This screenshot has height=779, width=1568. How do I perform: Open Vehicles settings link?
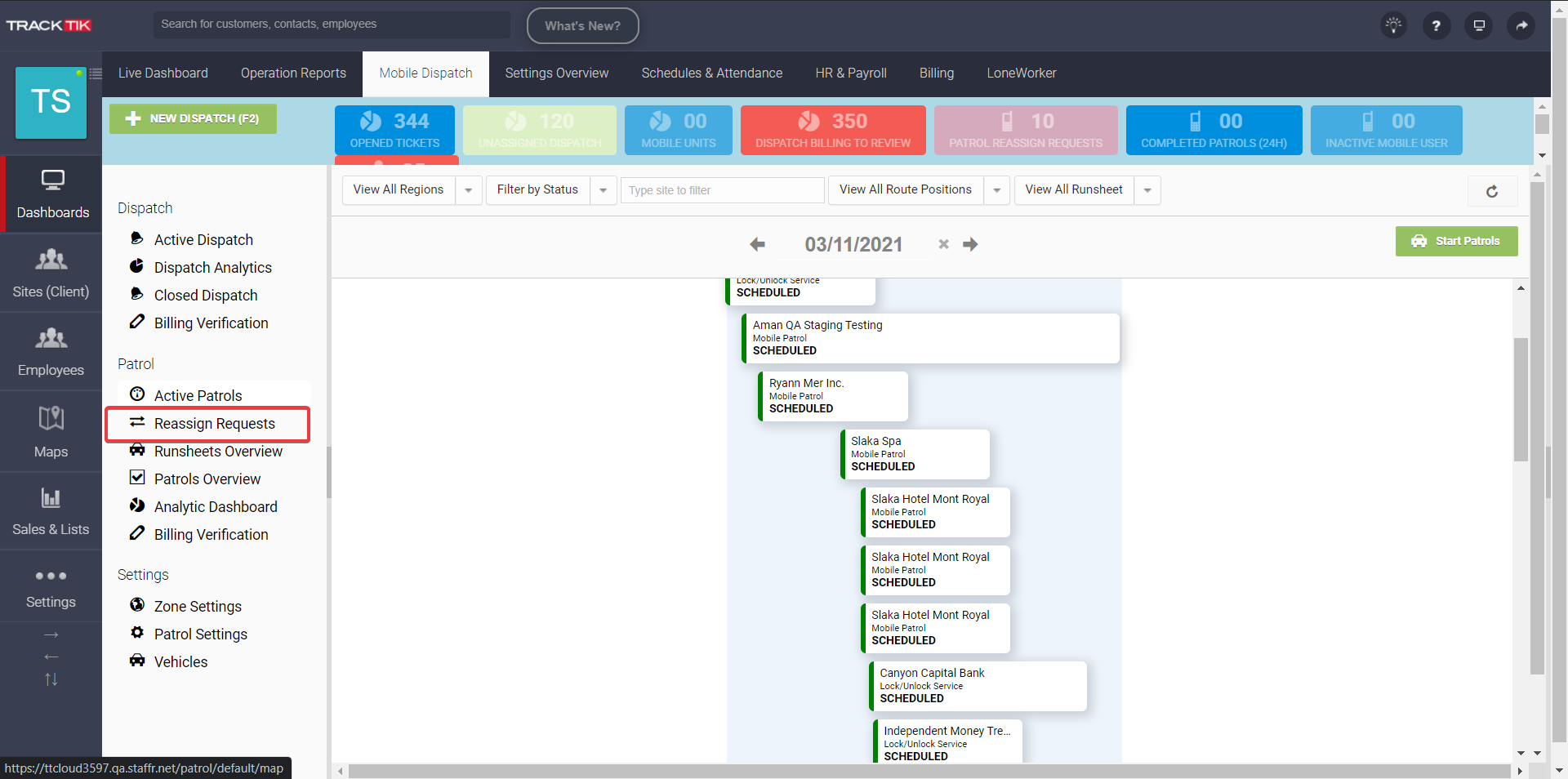pyautogui.click(x=180, y=662)
